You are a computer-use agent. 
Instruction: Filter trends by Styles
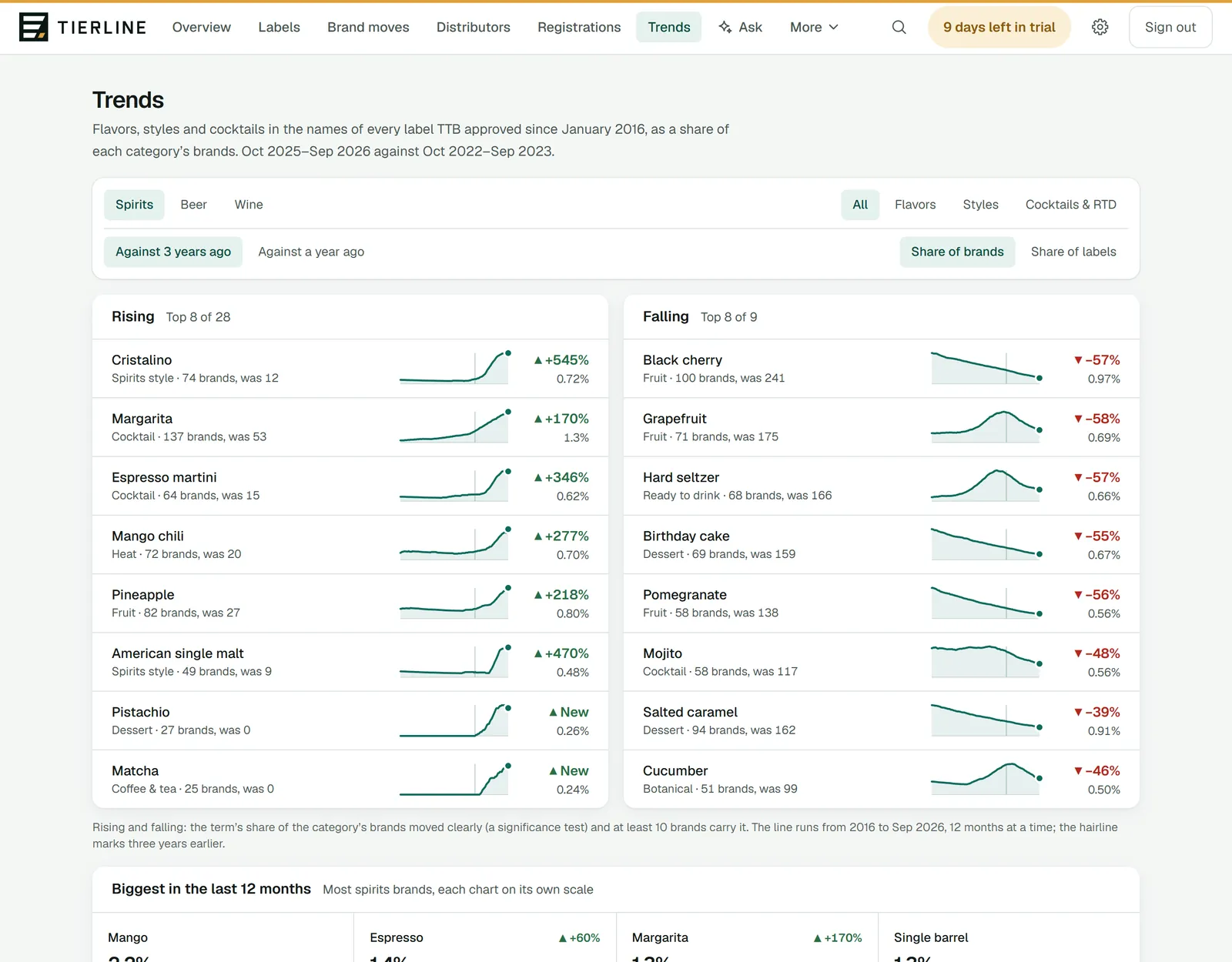(980, 205)
